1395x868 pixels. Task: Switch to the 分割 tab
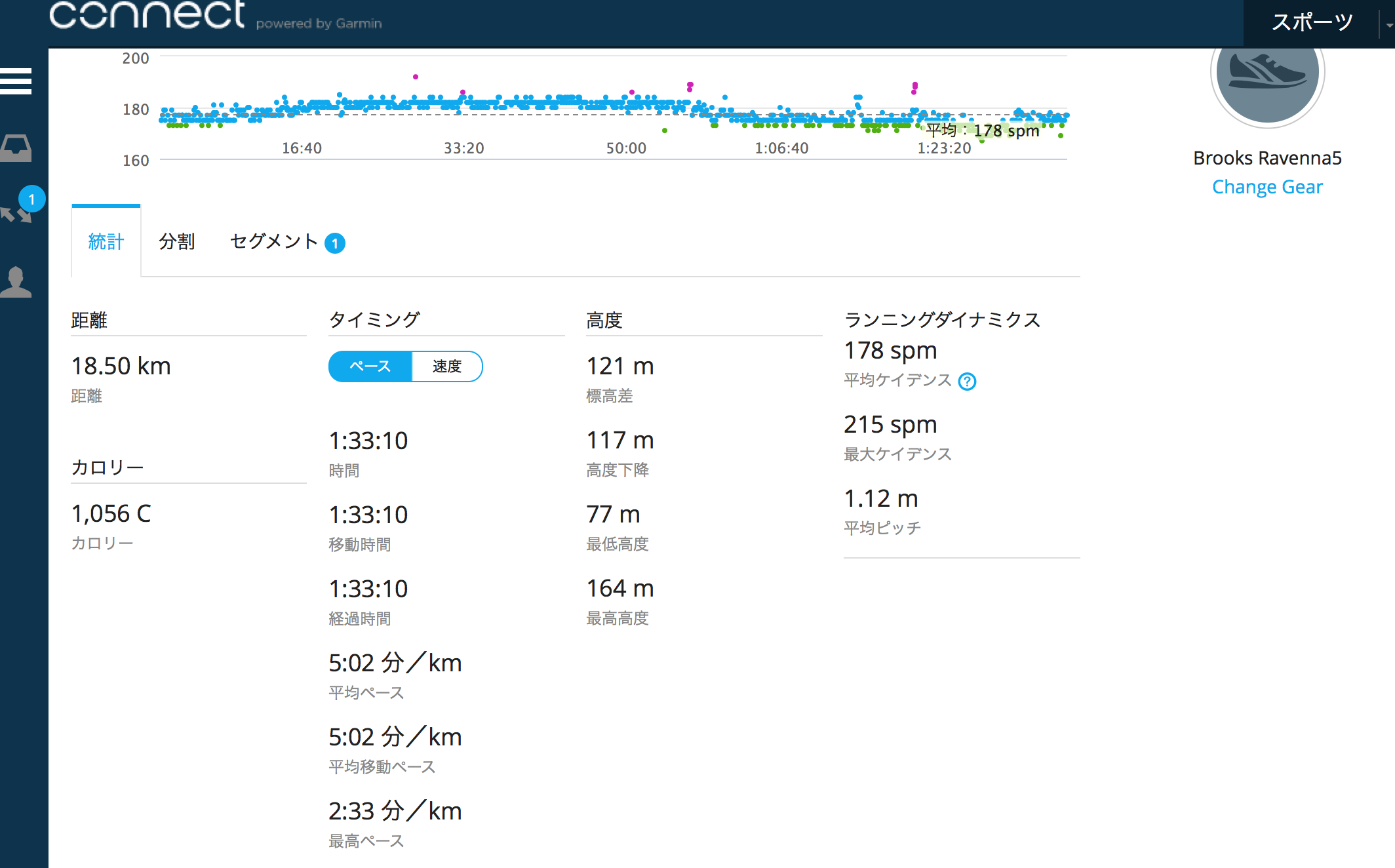(176, 241)
